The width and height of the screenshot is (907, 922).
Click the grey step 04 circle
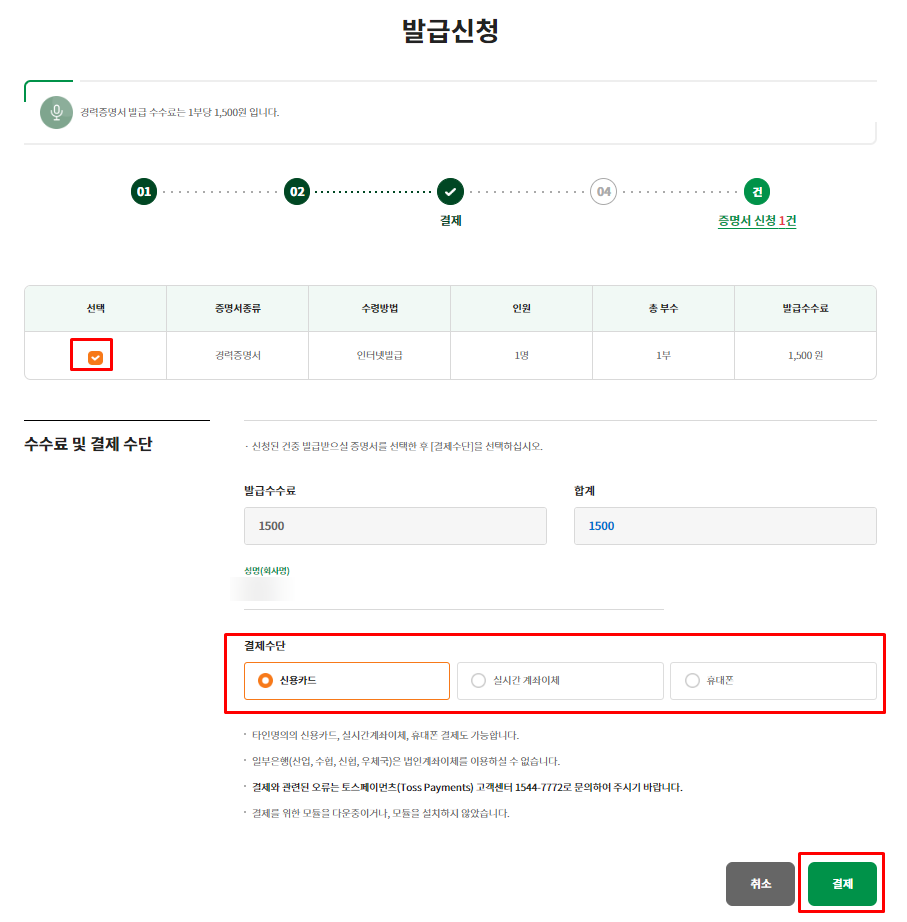click(603, 191)
